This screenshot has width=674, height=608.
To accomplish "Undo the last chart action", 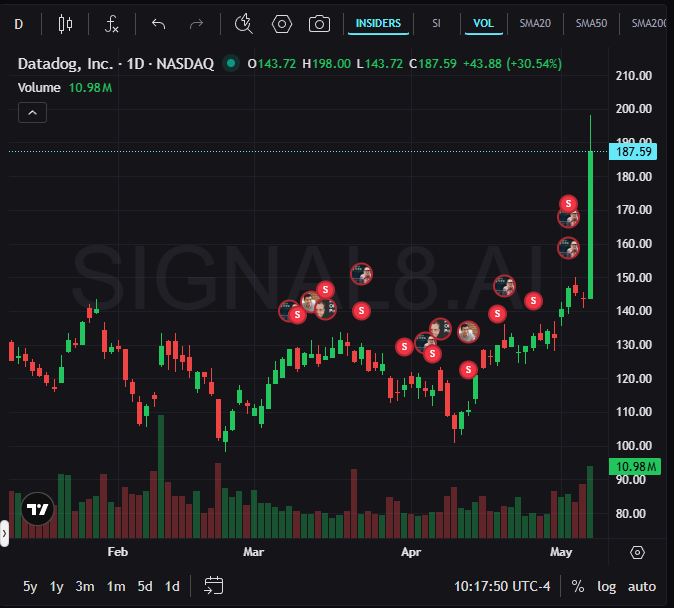I will coord(159,24).
